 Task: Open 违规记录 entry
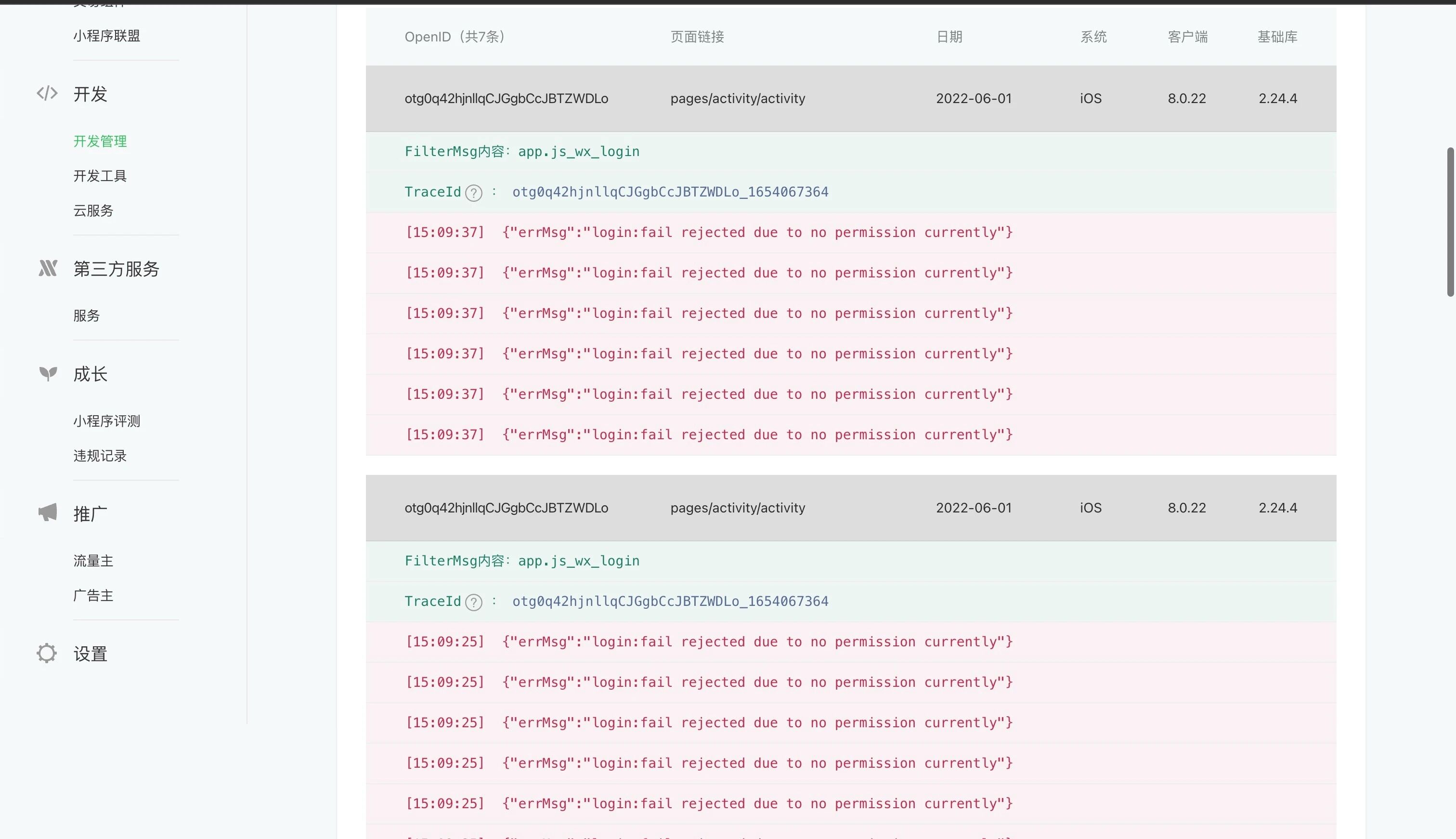100,456
